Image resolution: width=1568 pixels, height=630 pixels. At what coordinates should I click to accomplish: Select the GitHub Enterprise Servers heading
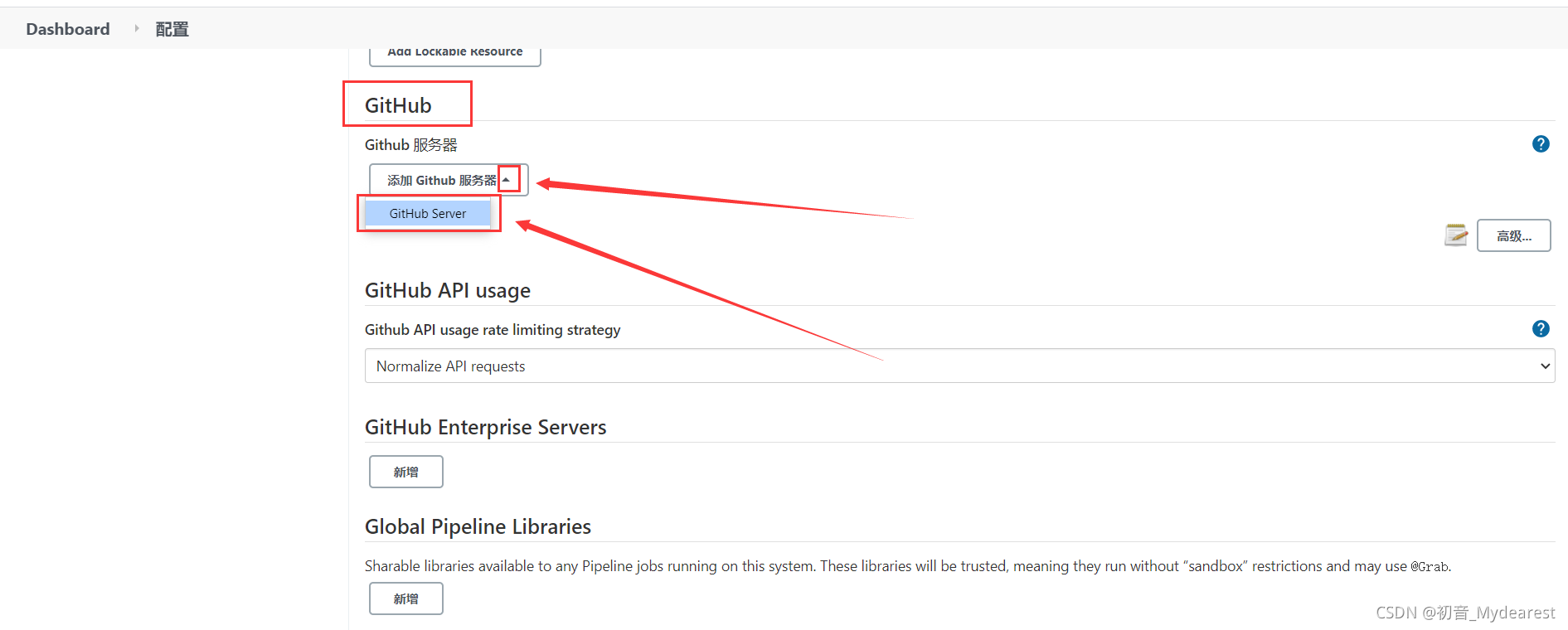pyautogui.click(x=486, y=427)
